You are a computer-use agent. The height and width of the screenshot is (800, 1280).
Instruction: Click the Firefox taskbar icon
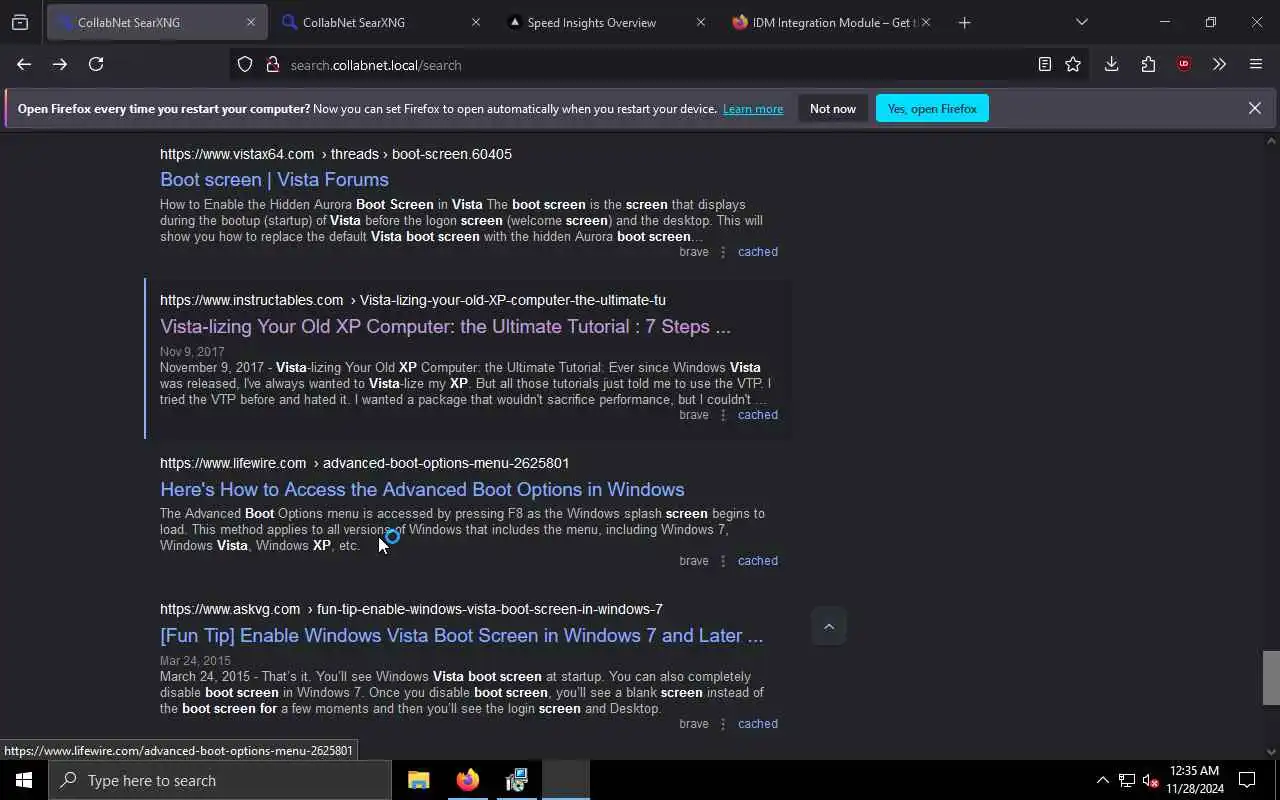(467, 780)
